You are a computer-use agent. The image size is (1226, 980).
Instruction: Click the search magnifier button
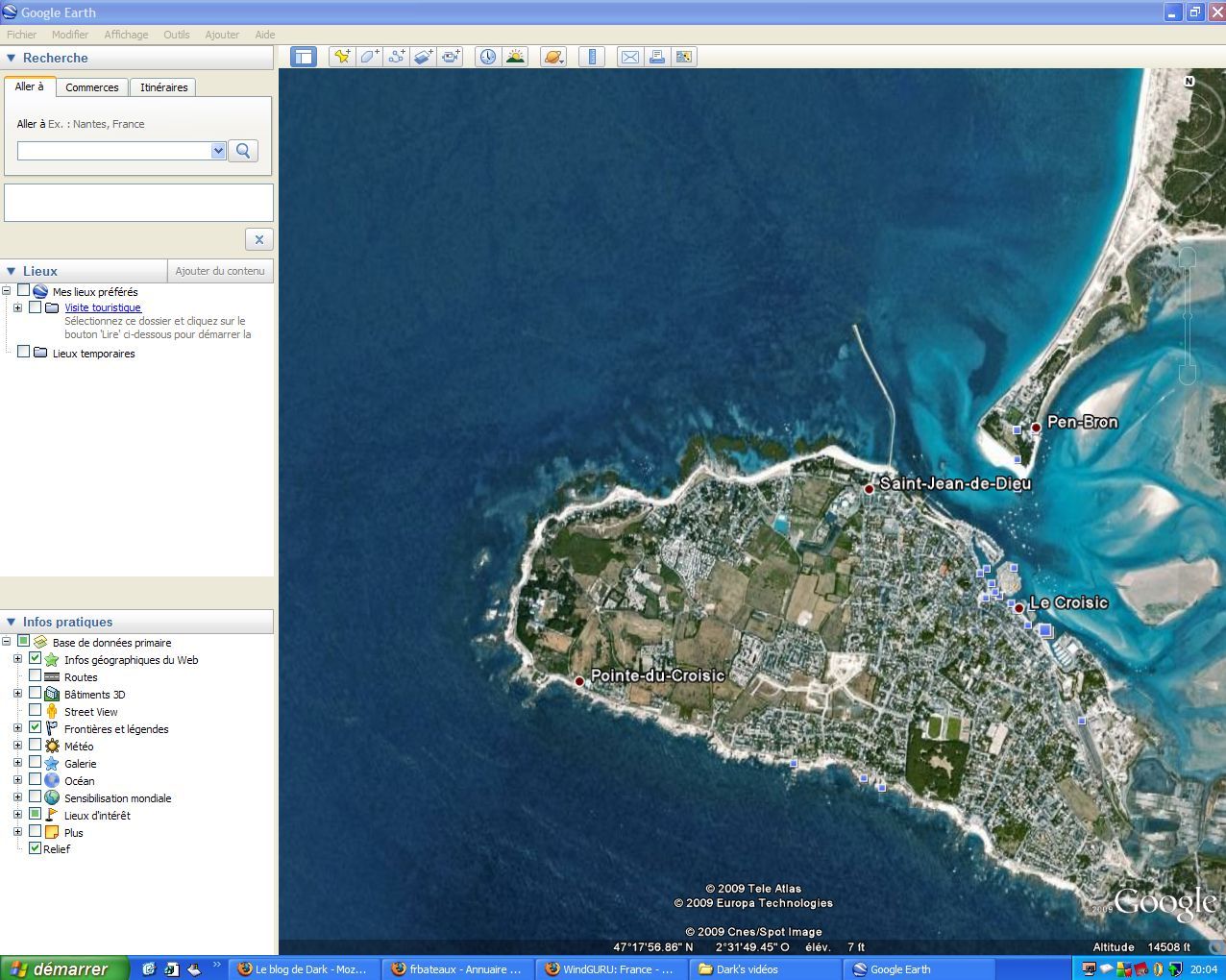pyautogui.click(x=243, y=151)
